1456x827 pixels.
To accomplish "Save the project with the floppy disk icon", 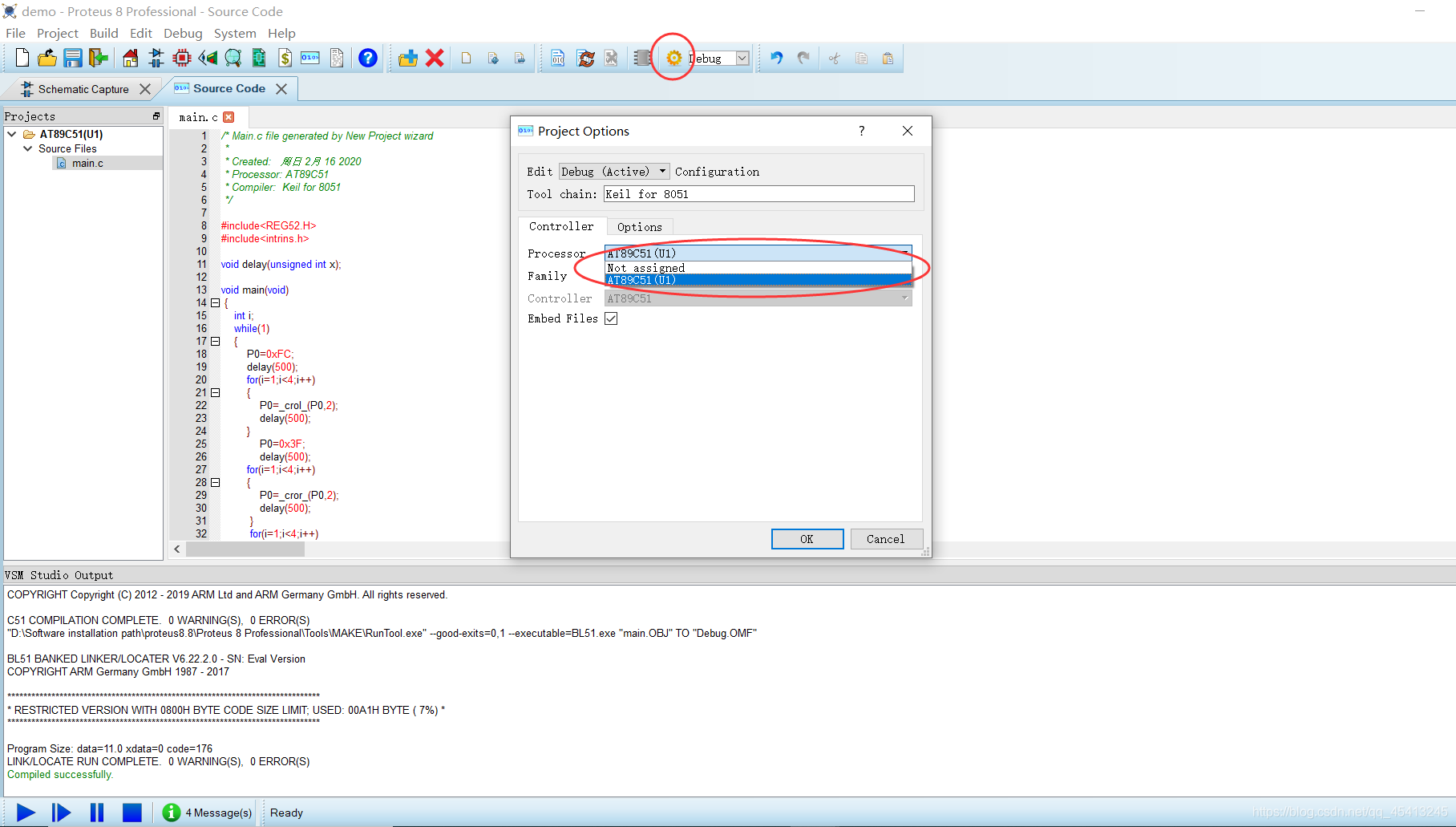I will (73, 58).
